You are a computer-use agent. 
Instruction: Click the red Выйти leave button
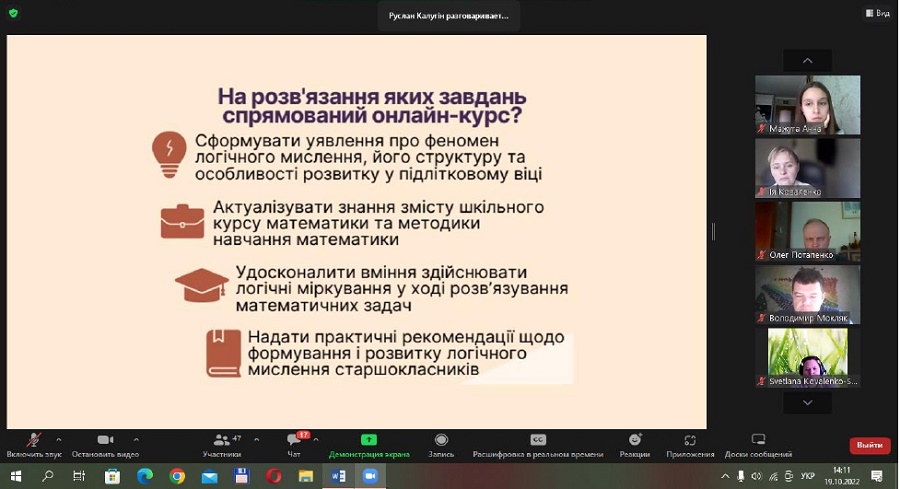tap(869, 445)
